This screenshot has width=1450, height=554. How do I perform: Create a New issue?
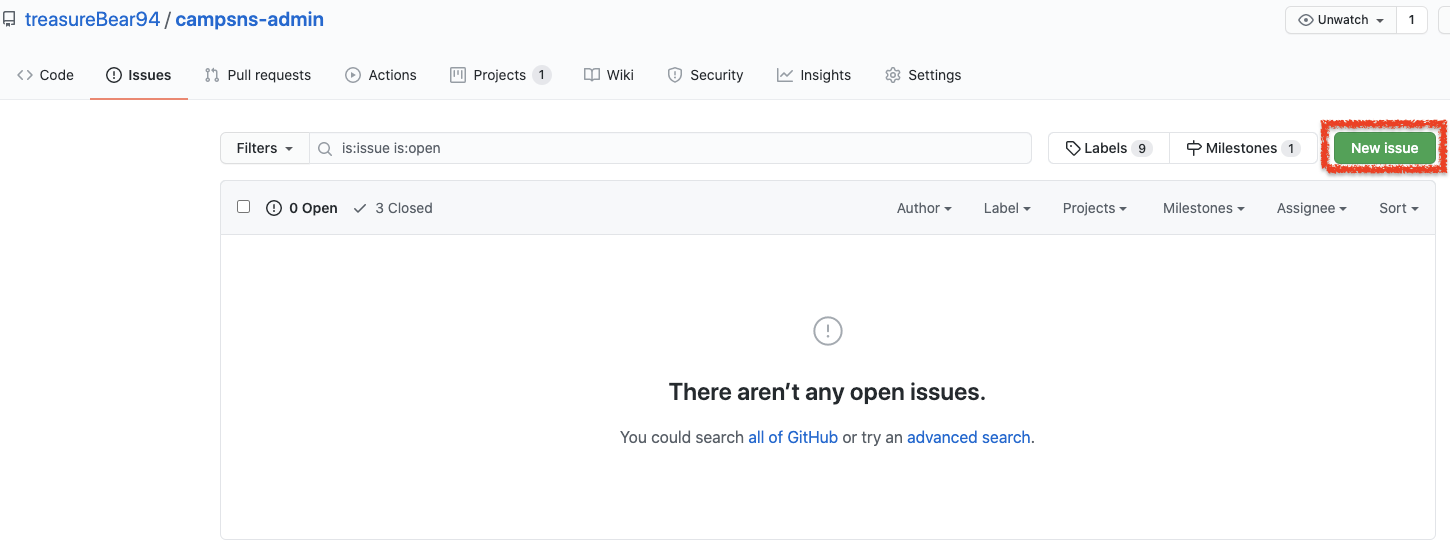tap(1384, 148)
